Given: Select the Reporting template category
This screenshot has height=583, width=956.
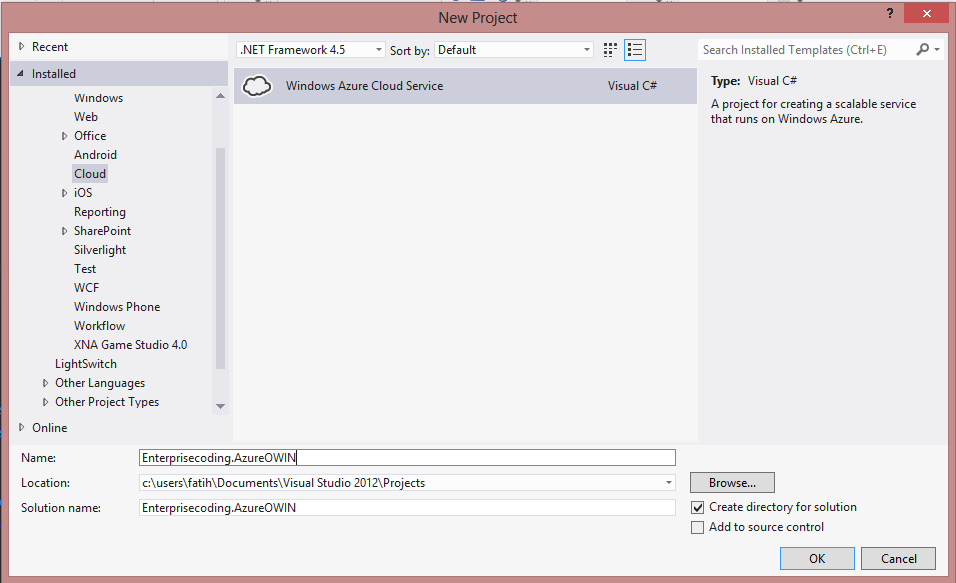Looking at the screenshot, I should (100, 212).
